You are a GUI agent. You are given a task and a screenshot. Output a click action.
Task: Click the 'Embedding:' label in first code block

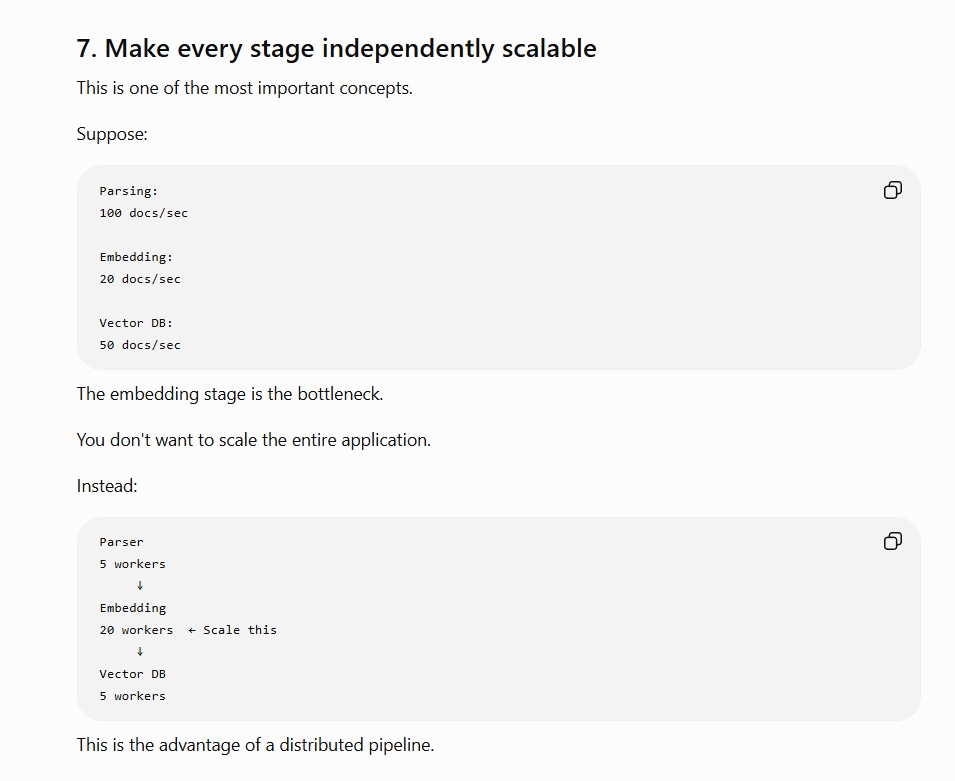pos(136,257)
